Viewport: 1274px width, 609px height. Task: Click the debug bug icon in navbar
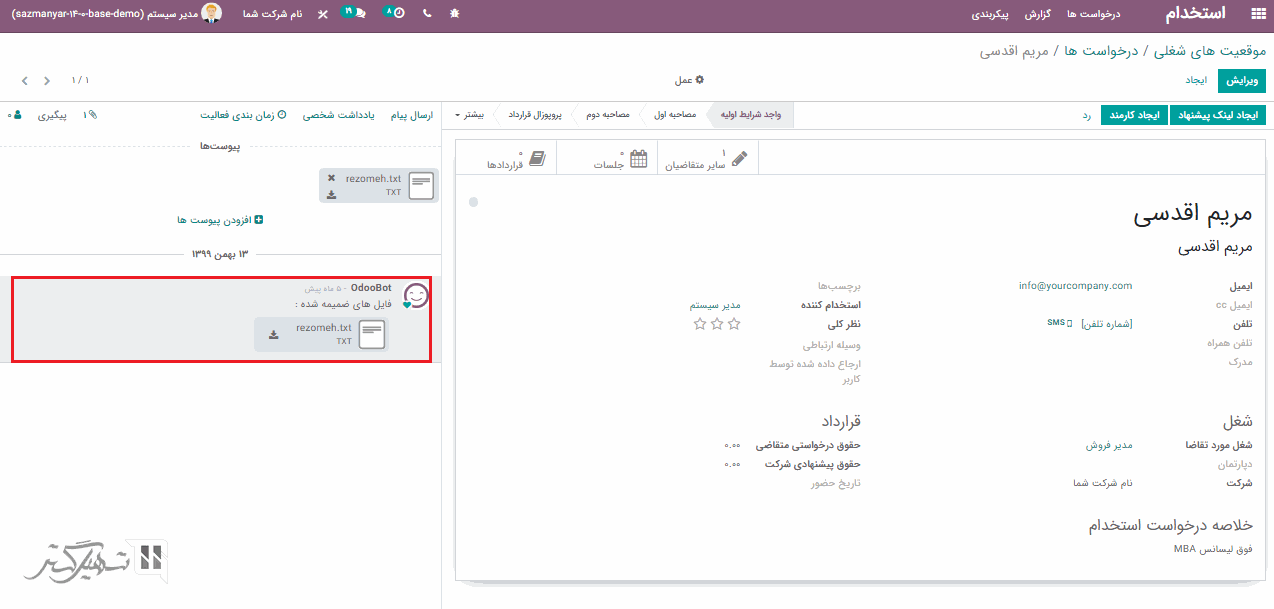(x=456, y=14)
